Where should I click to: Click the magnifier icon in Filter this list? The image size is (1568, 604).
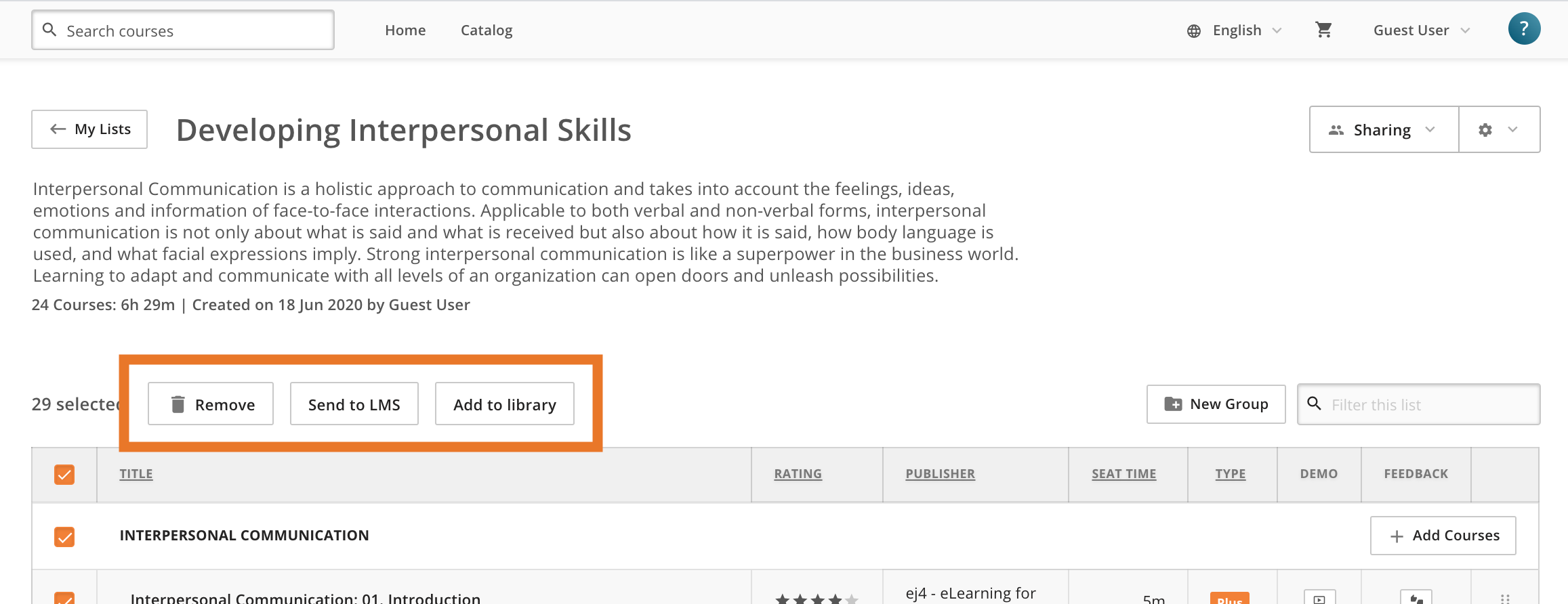(x=1314, y=404)
